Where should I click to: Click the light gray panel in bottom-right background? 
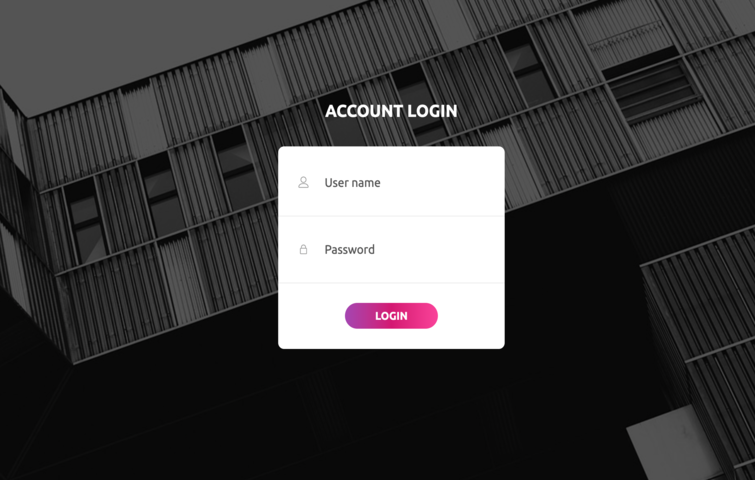point(674,445)
